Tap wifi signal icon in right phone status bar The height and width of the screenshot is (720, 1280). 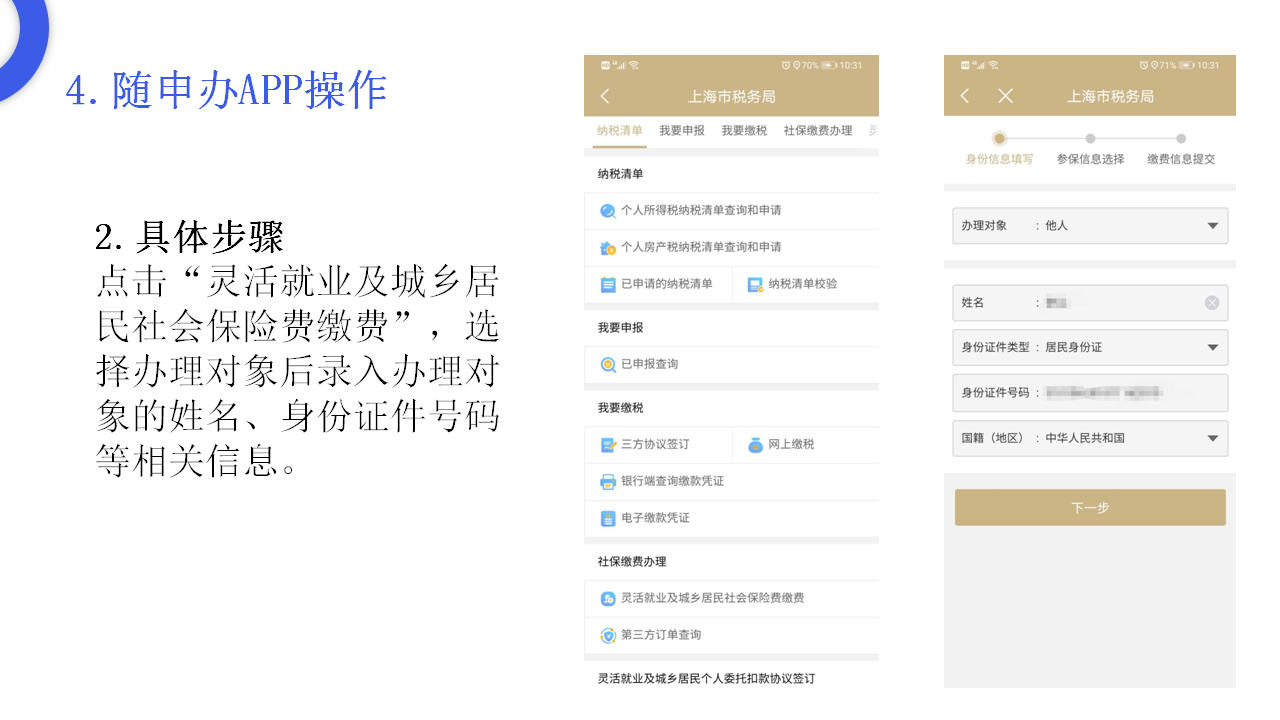click(x=994, y=65)
